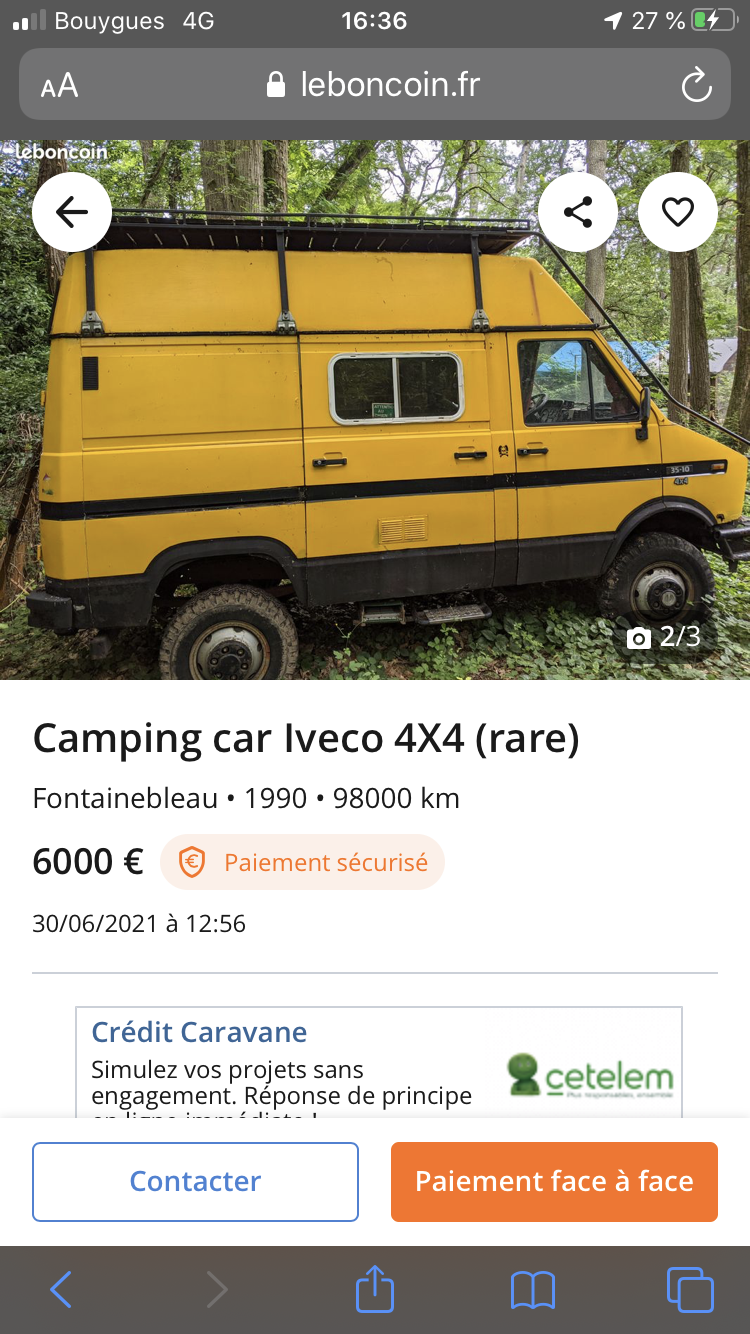
Task: Tap the padlock icon in address bar
Action: pyautogui.click(x=276, y=85)
